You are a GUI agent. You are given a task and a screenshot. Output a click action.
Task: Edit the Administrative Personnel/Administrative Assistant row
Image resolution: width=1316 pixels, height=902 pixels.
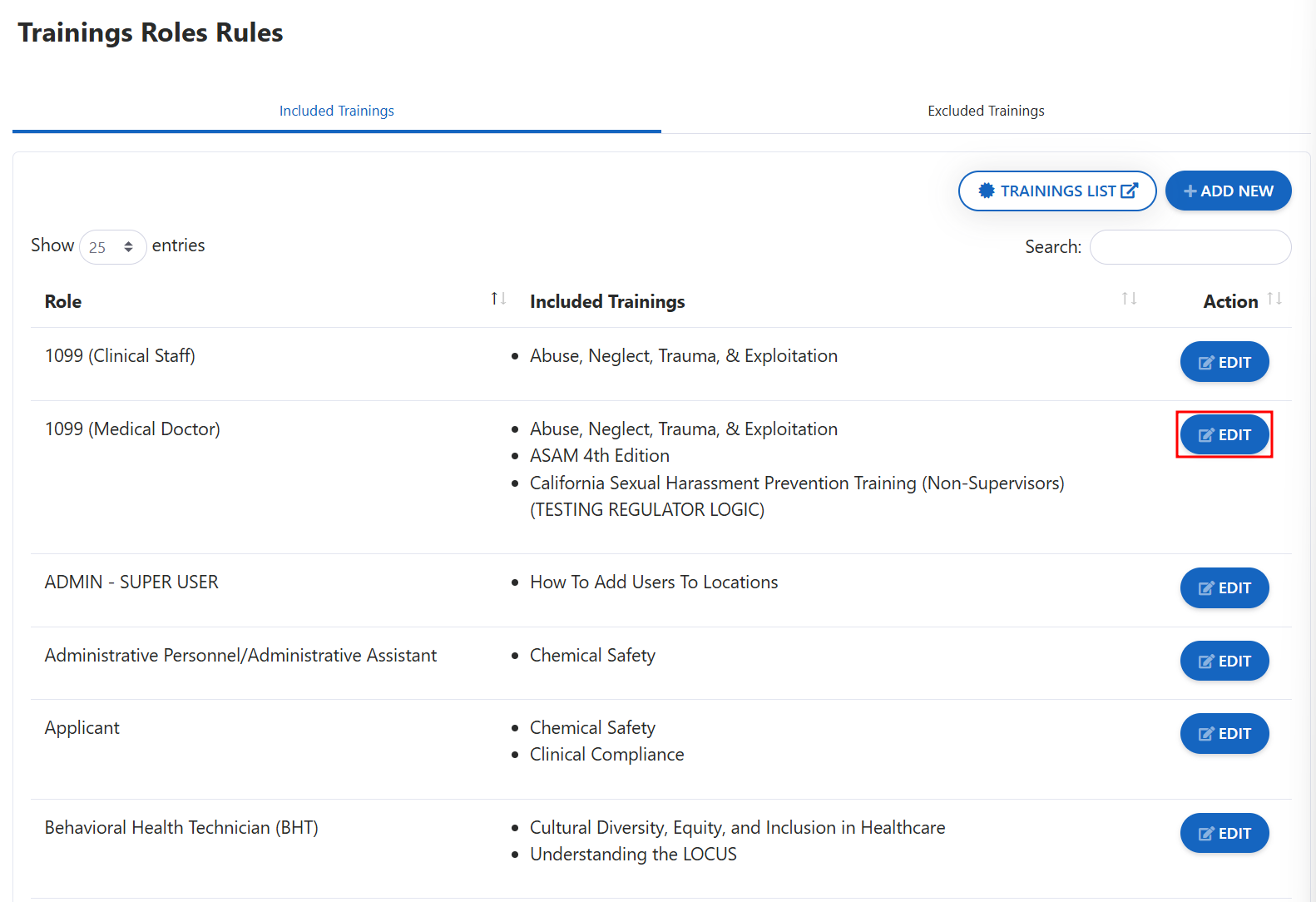[1224, 661]
